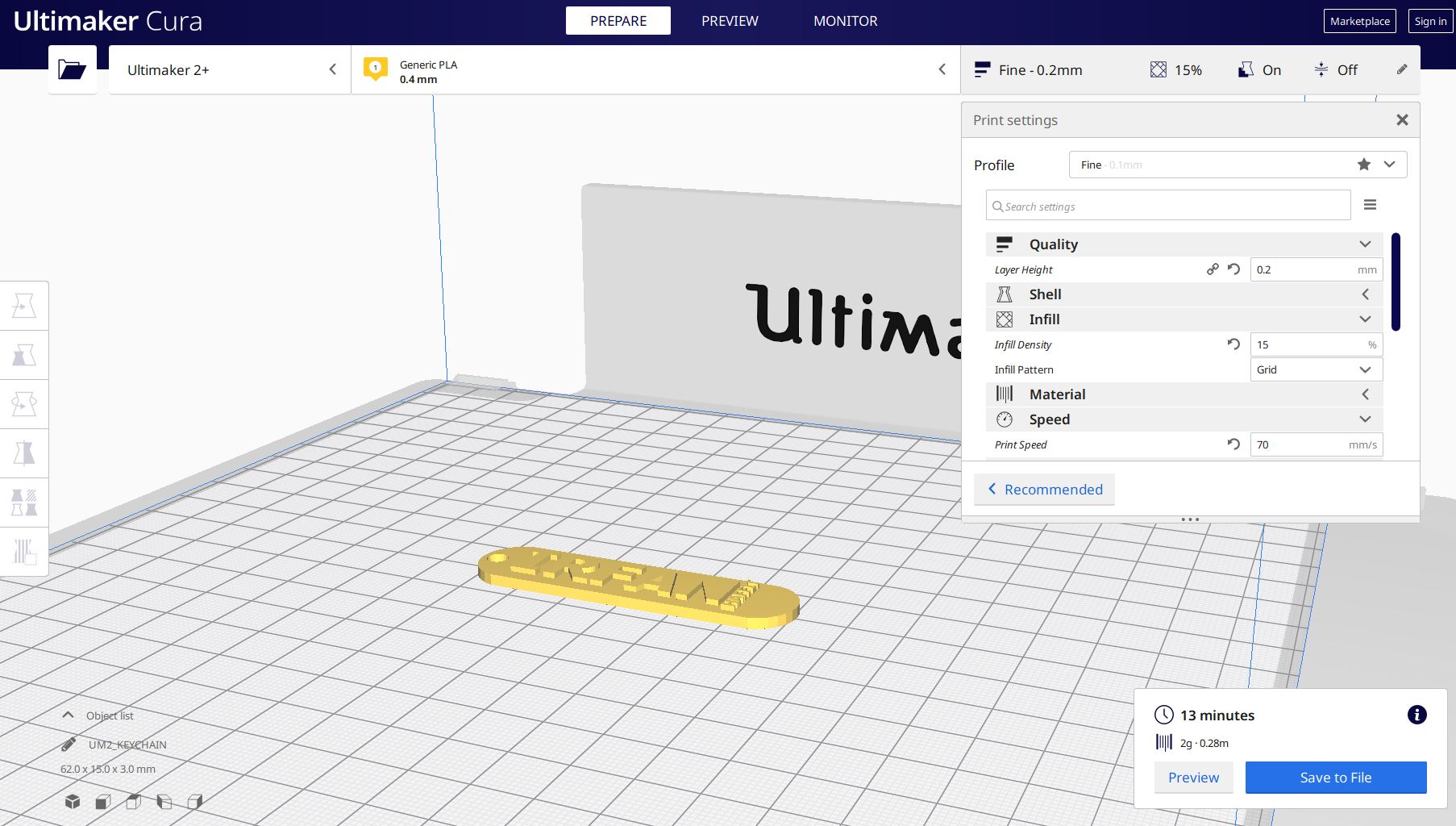Go back to Recommended settings

[1044, 490]
